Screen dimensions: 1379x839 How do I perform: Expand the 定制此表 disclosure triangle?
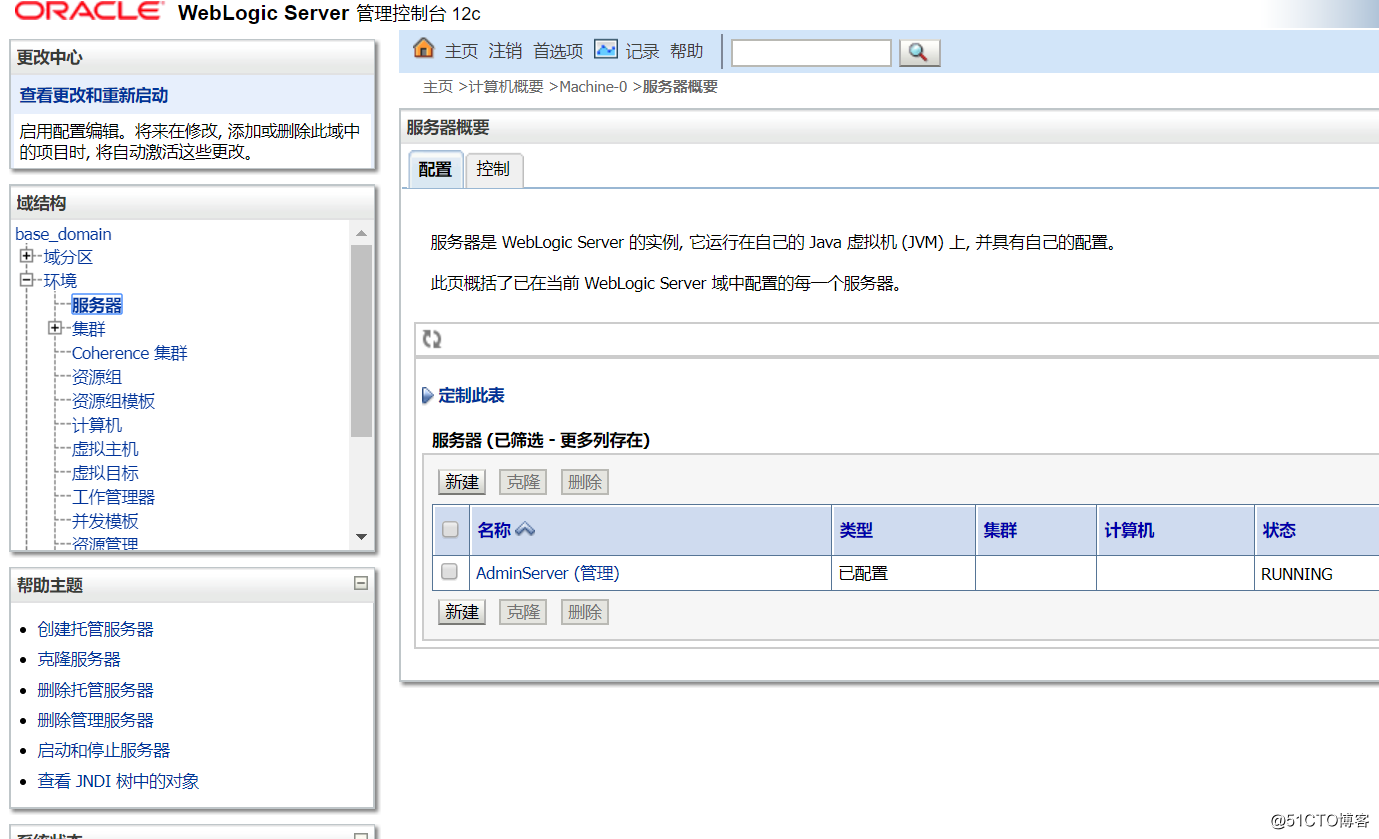pos(428,396)
